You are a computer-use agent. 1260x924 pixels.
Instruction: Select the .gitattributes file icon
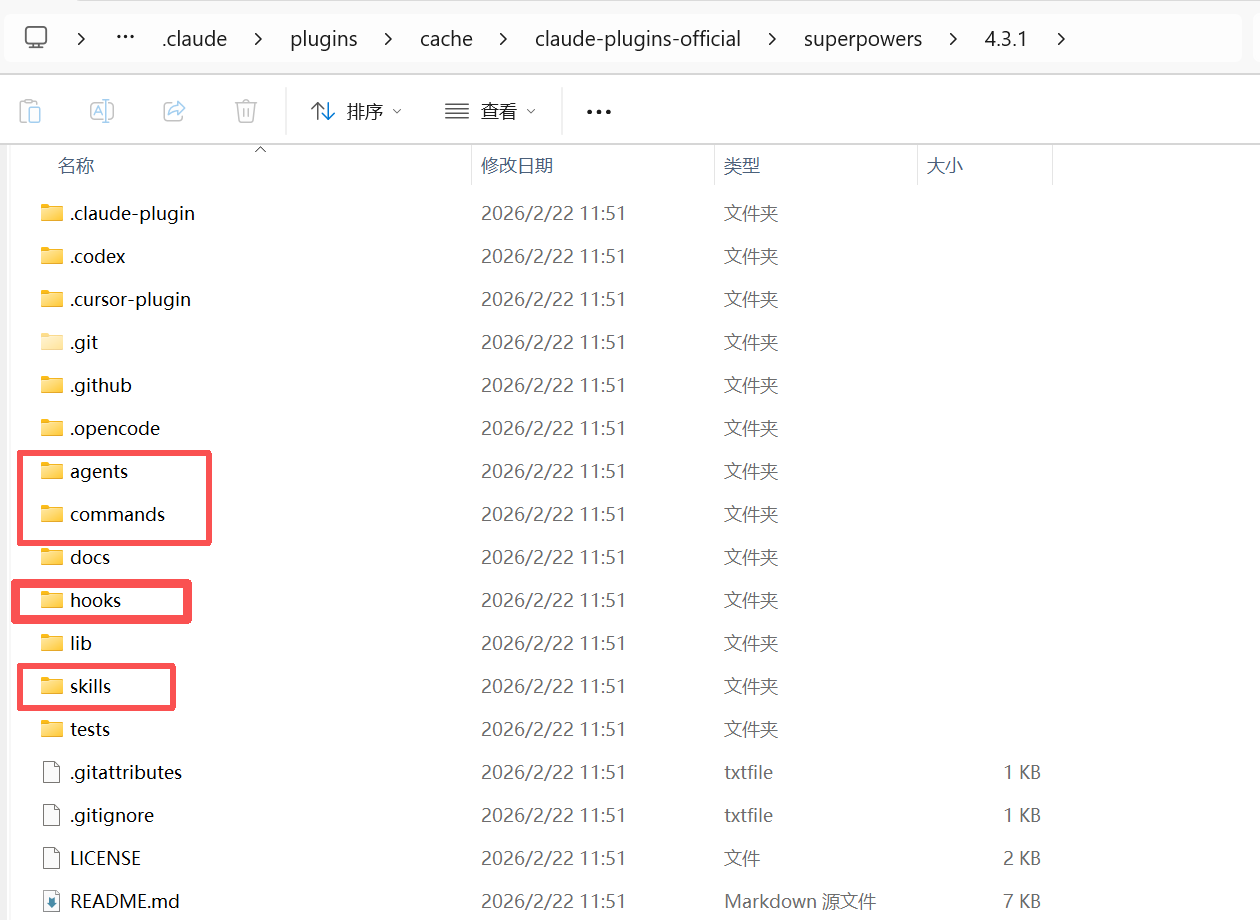pyautogui.click(x=52, y=772)
